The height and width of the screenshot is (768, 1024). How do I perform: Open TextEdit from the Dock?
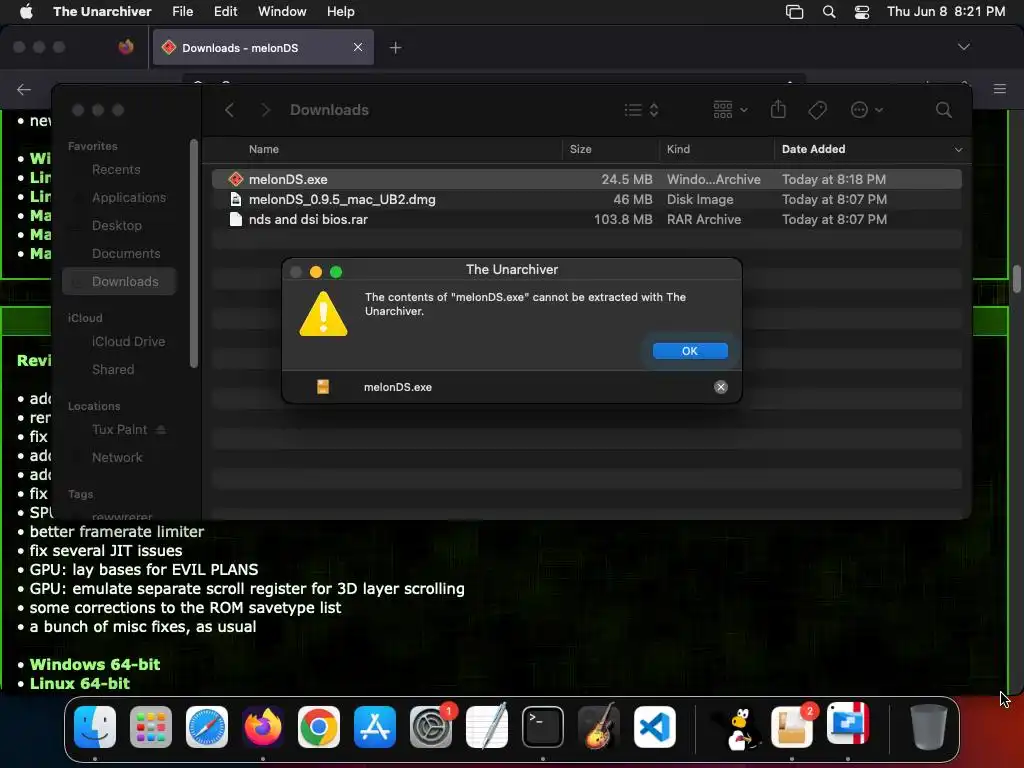click(487, 726)
